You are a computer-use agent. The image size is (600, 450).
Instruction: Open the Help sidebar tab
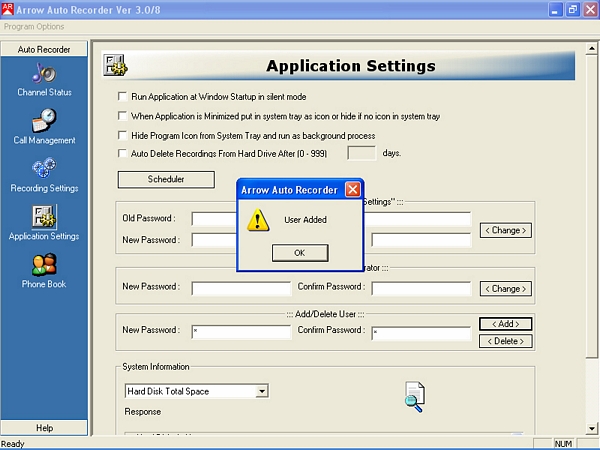(44, 428)
